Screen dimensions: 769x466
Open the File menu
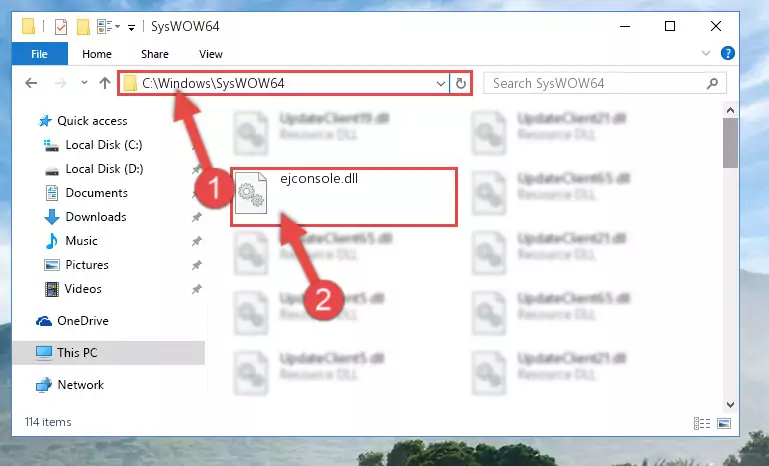(x=39, y=54)
